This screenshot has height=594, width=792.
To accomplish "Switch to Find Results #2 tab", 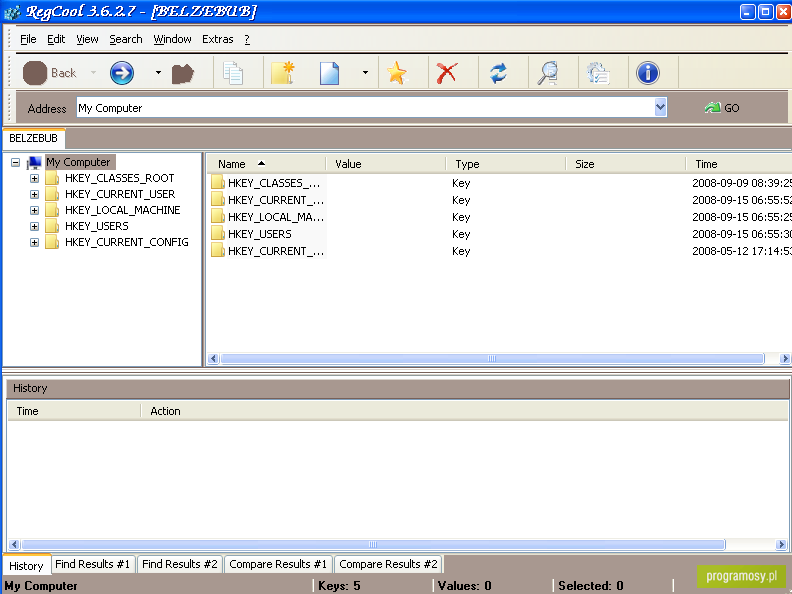I will pyautogui.click(x=180, y=564).
